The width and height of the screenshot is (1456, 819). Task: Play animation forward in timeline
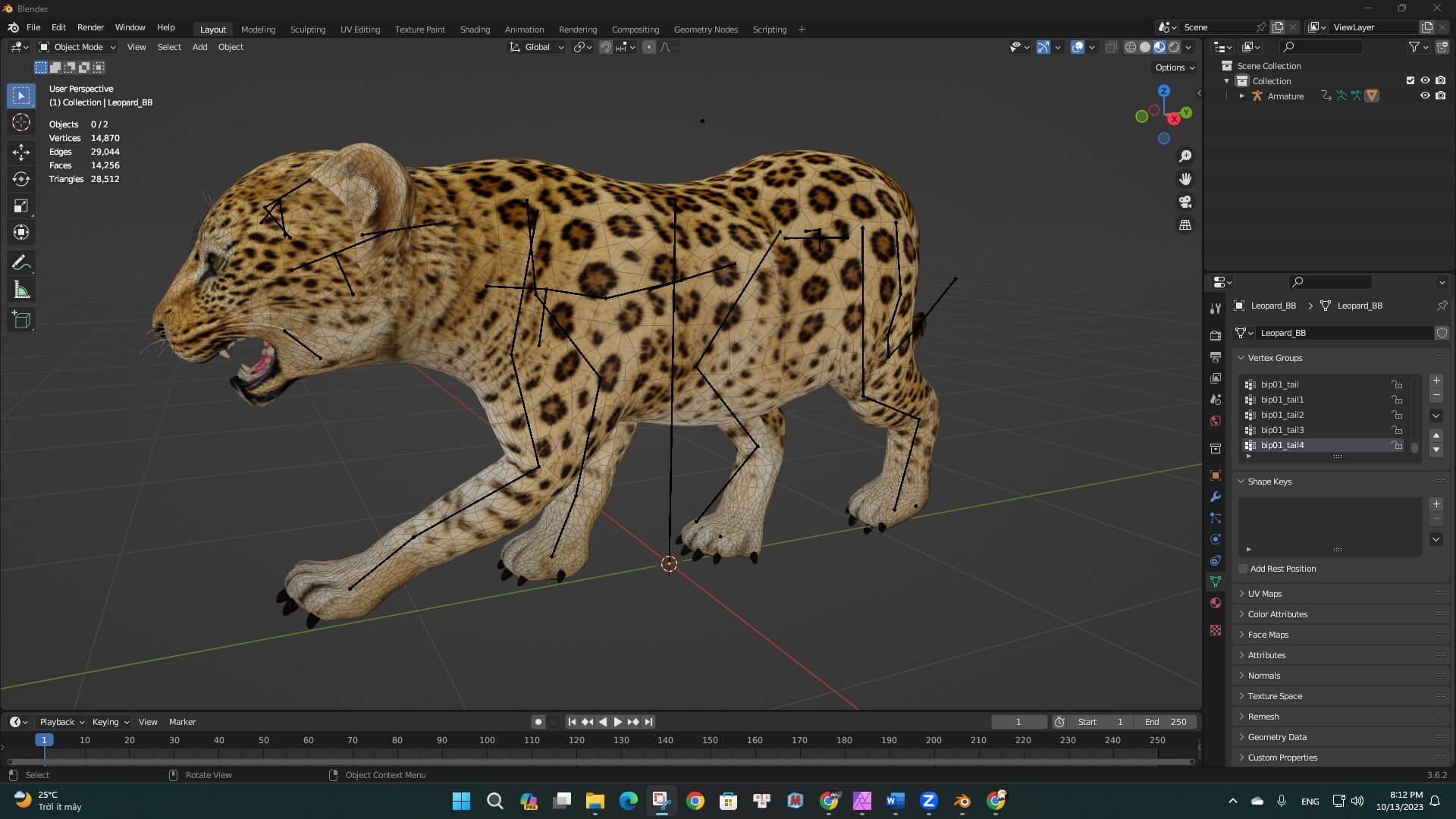[x=617, y=722]
